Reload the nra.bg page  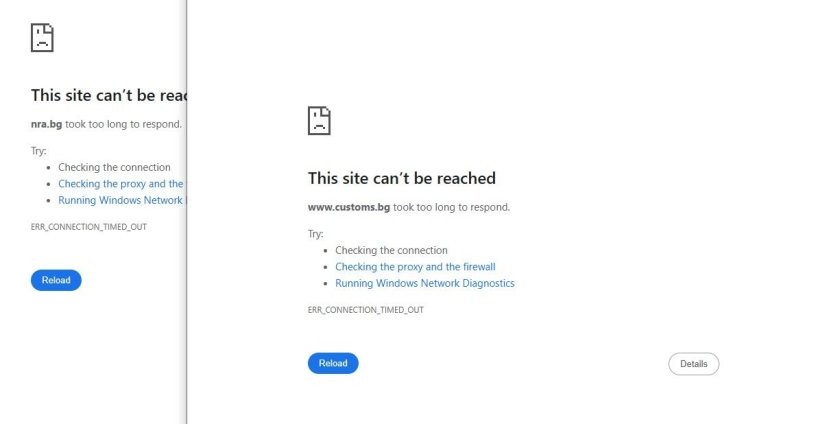click(x=56, y=280)
